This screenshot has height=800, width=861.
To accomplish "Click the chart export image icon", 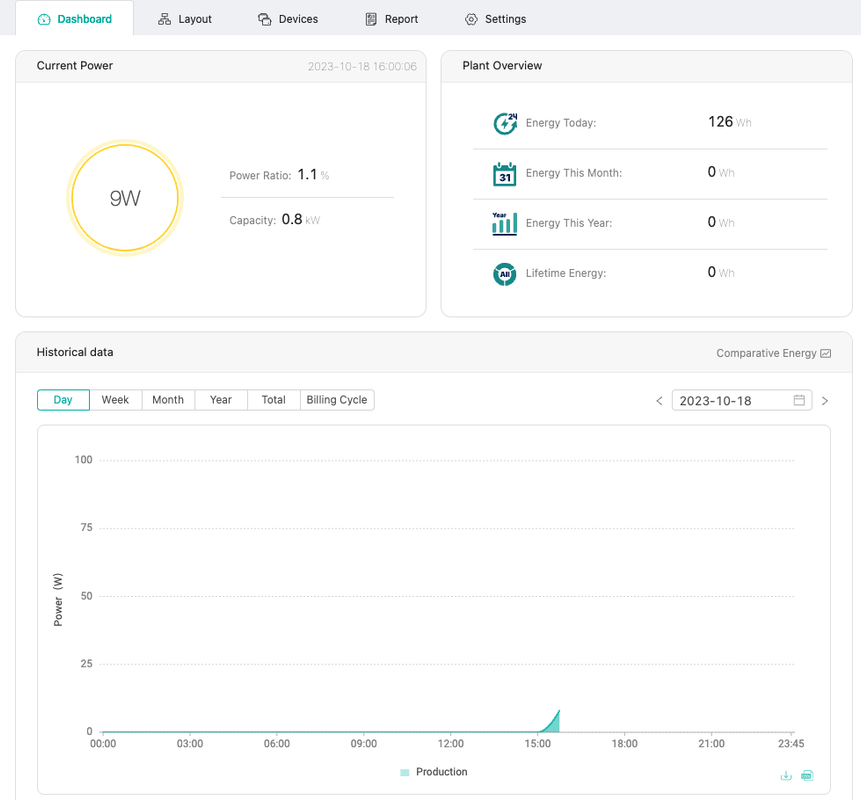I will [807, 775].
